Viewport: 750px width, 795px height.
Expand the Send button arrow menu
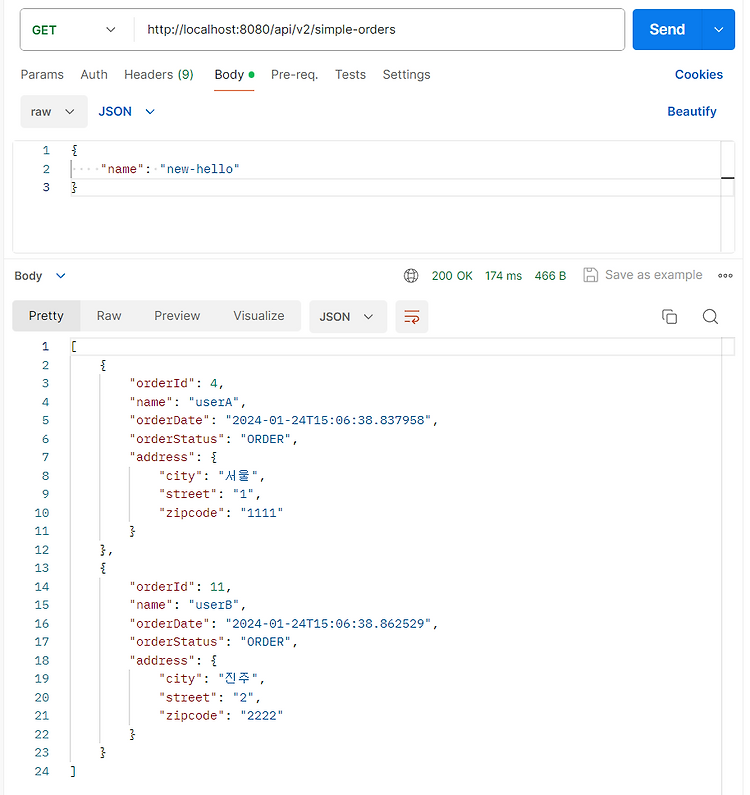pos(719,29)
